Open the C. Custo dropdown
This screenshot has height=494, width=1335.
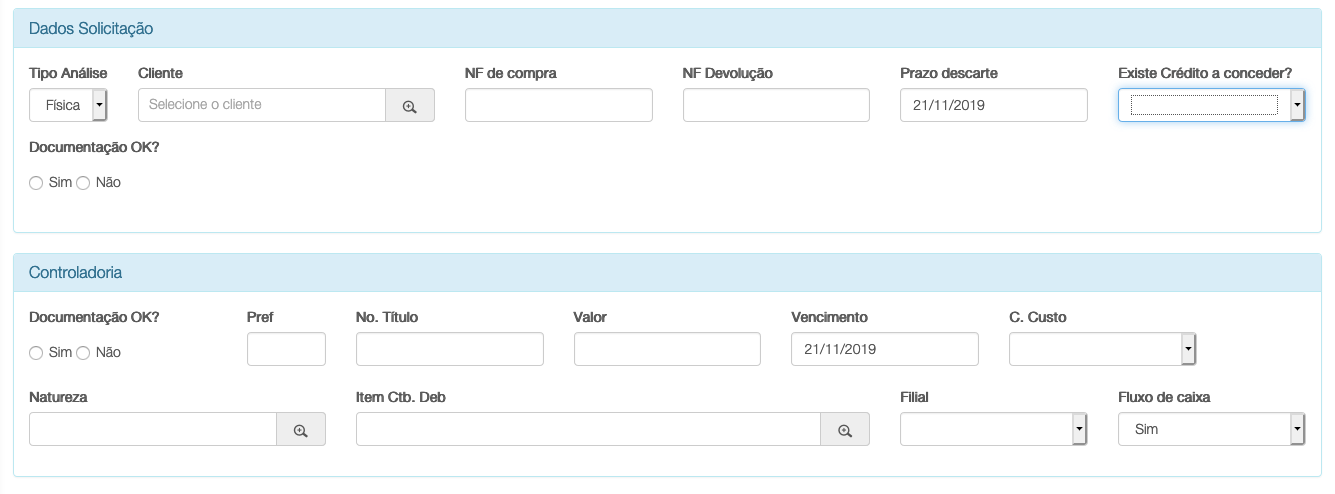point(1103,349)
